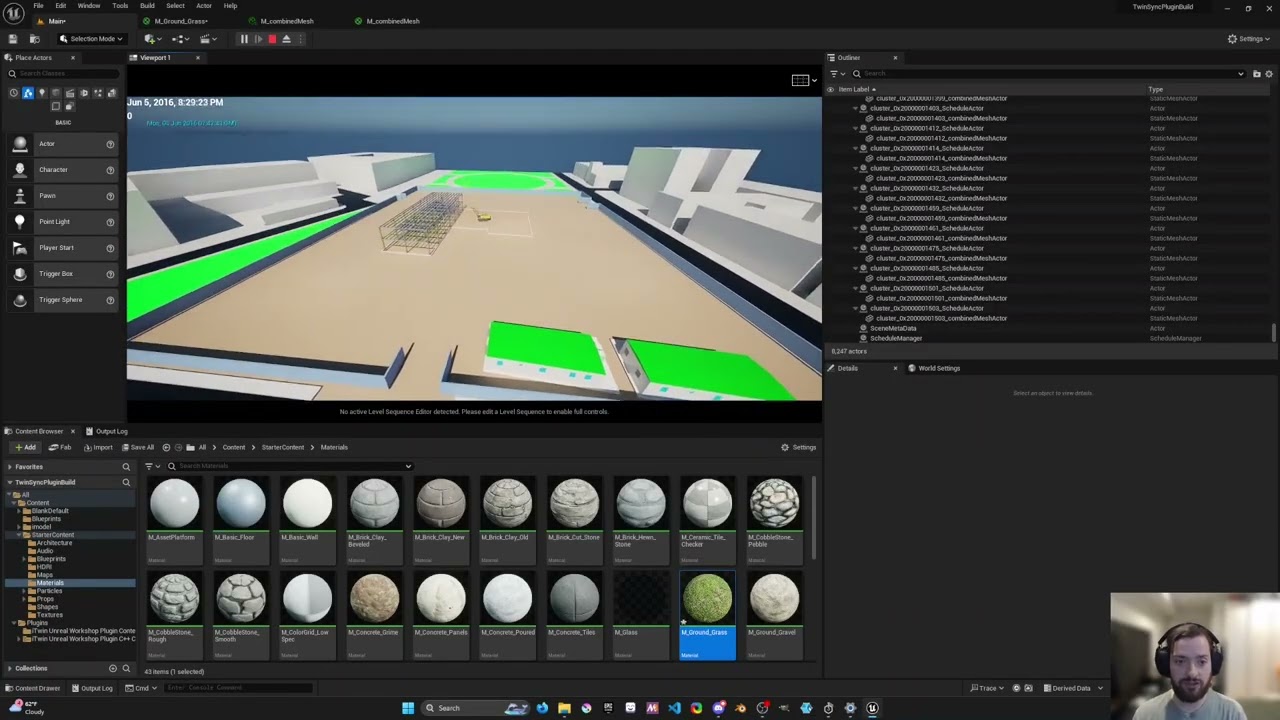Click Add in the Content Browser

click(25, 447)
